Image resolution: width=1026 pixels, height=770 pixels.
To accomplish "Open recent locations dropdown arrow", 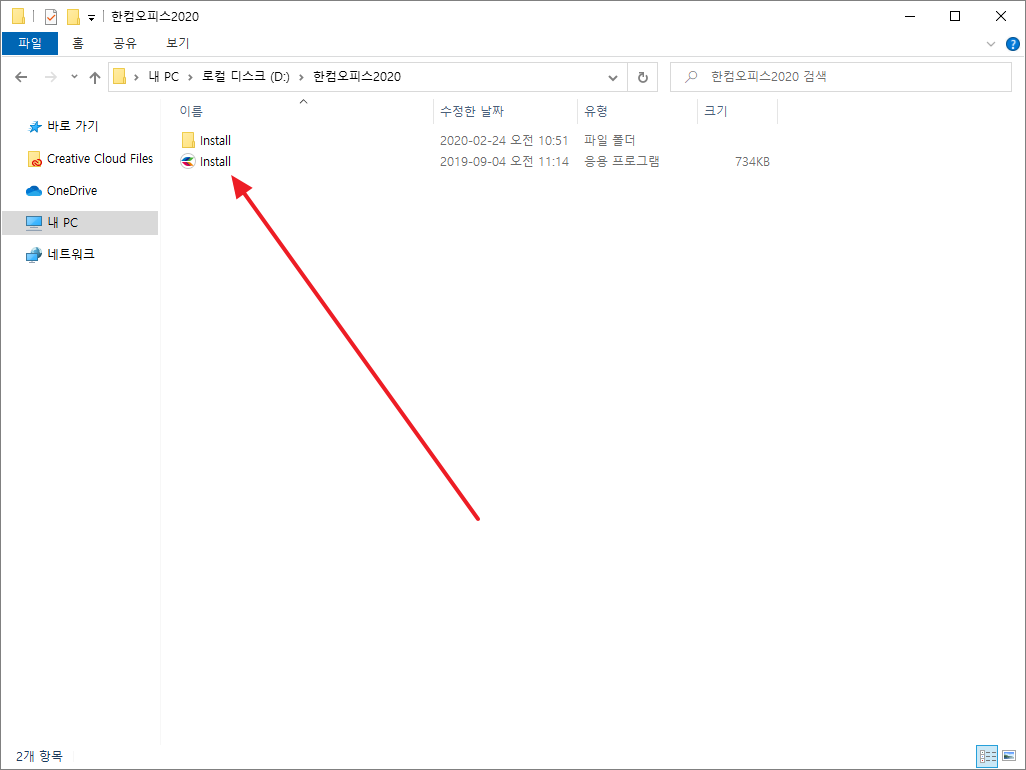I will [74, 77].
